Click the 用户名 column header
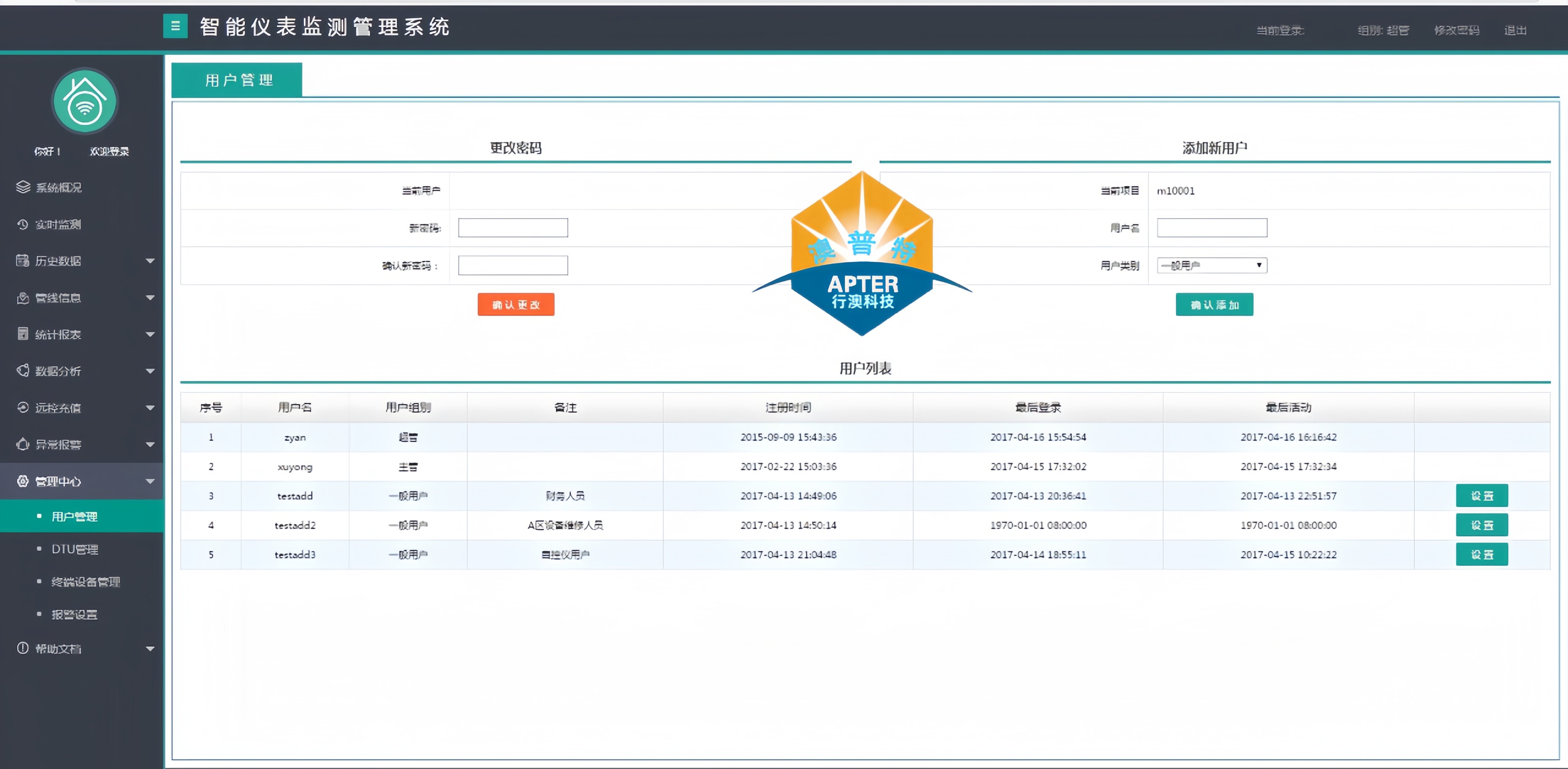This screenshot has height=769, width=1568. point(295,408)
